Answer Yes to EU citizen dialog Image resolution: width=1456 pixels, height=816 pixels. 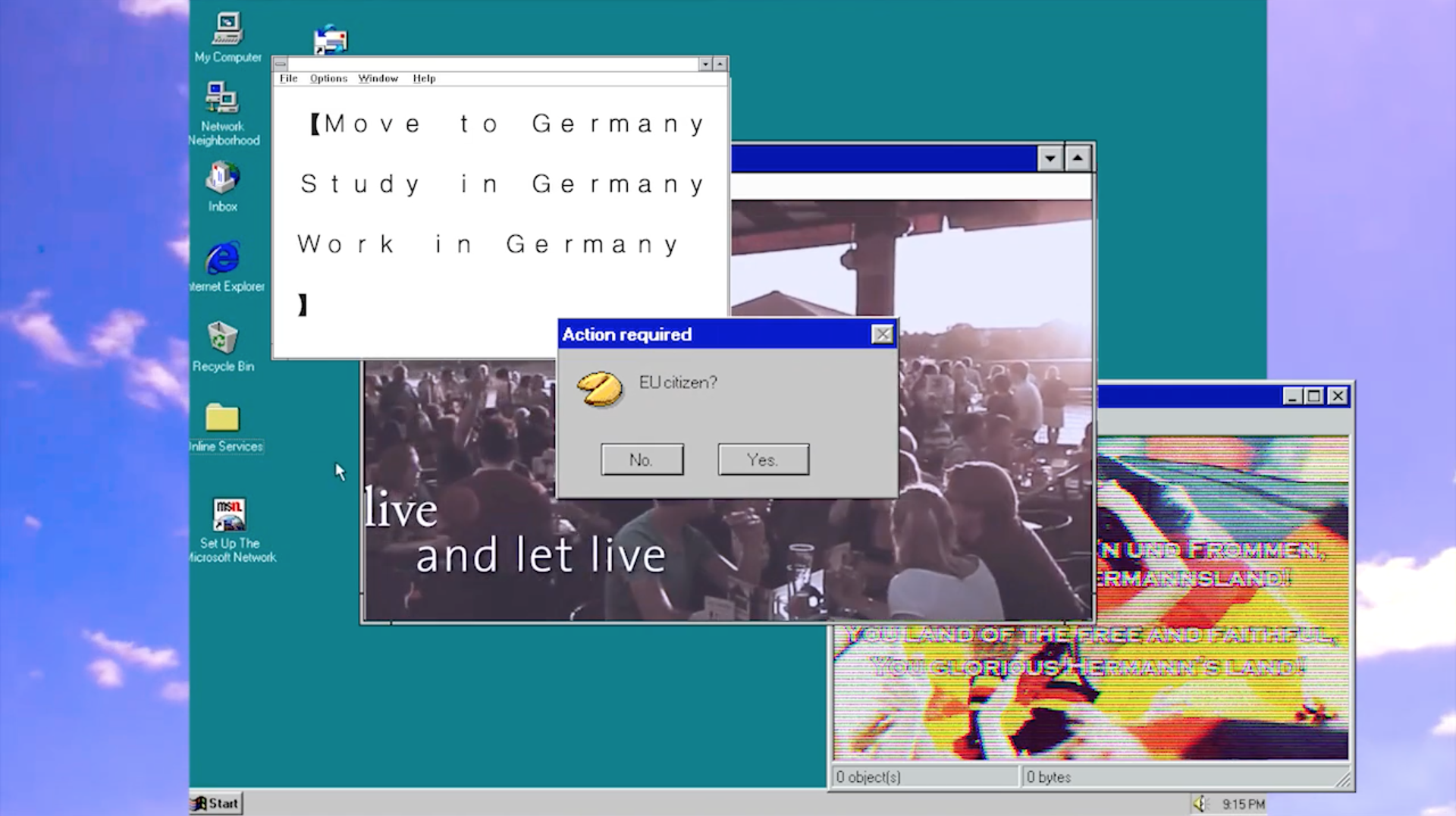[x=763, y=460]
